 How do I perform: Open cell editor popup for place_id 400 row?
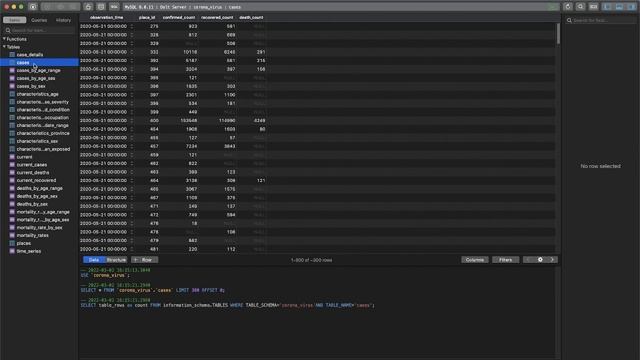pos(131,120)
